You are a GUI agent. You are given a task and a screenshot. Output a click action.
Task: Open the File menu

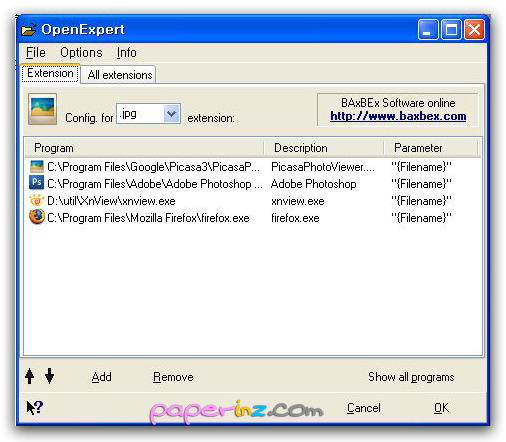point(36,53)
